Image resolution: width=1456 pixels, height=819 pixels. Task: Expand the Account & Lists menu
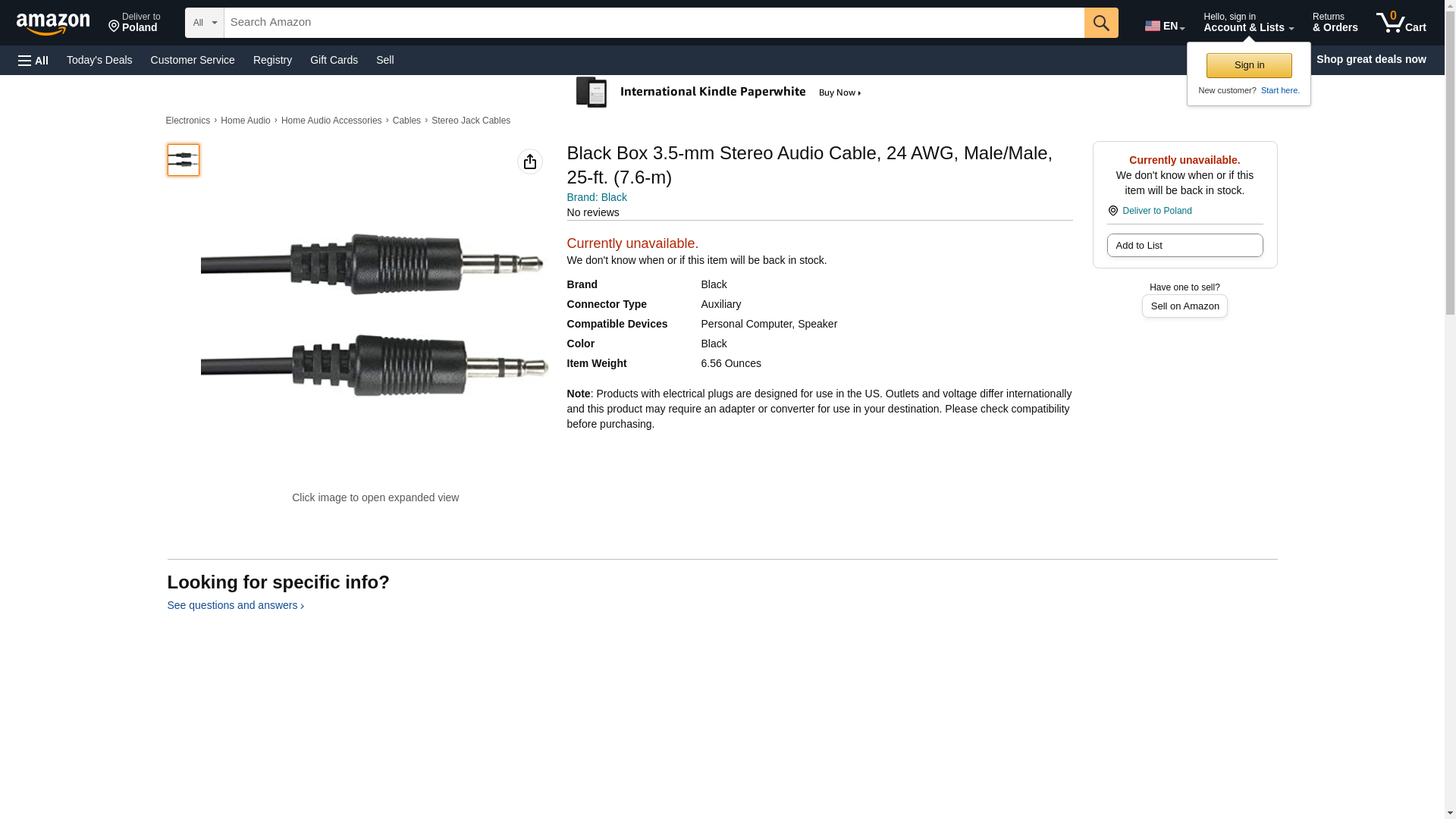(1248, 23)
